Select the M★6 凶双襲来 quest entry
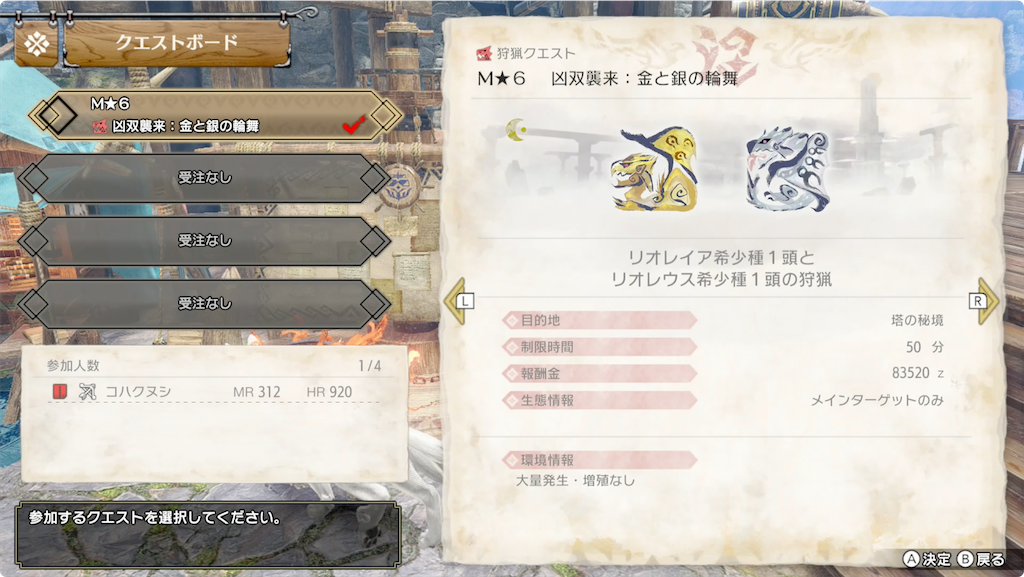Viewport: 1024px width, 577px height. click(x=215, y=115)
